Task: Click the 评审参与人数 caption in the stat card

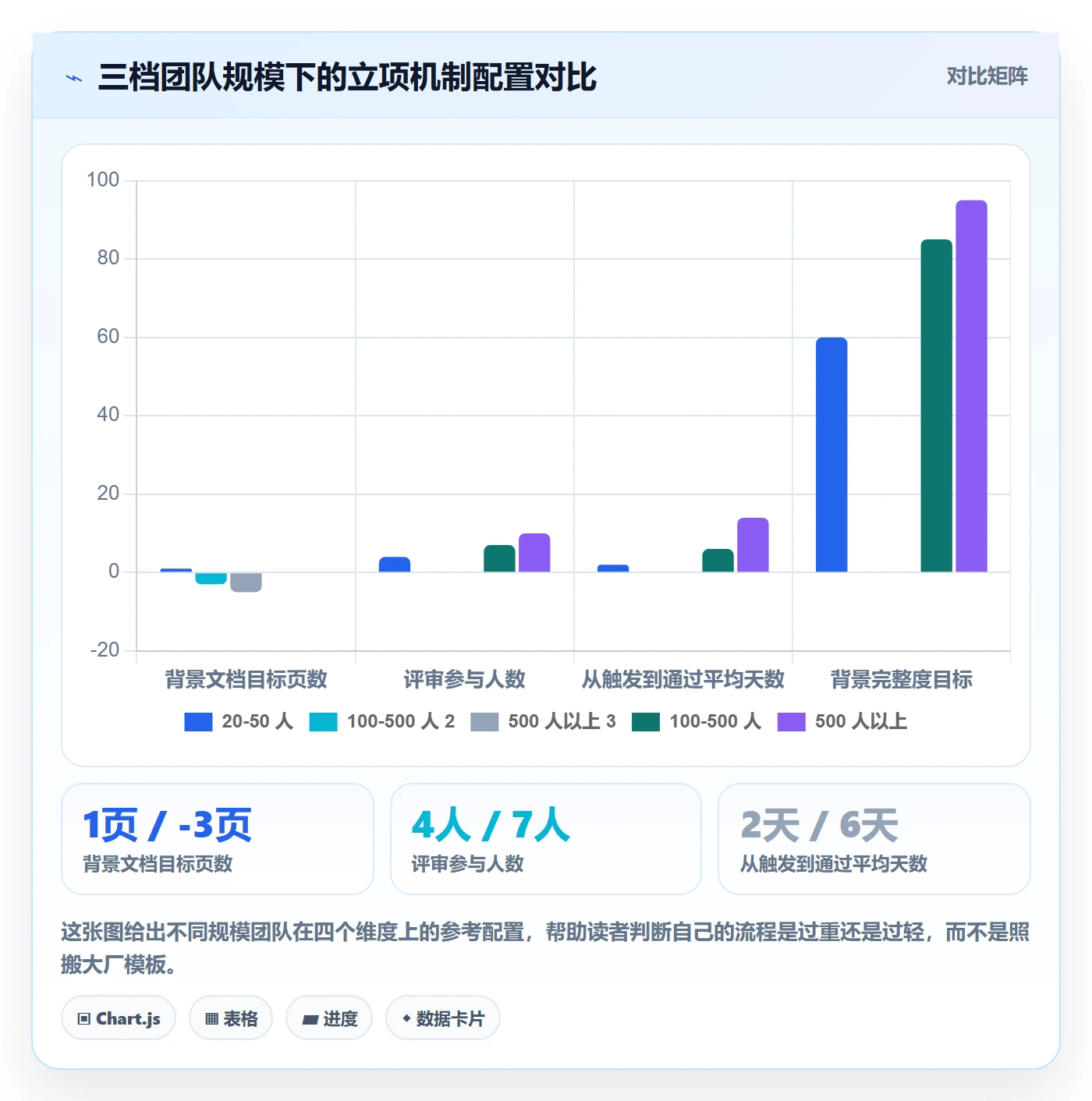Action: pos(467,864)
